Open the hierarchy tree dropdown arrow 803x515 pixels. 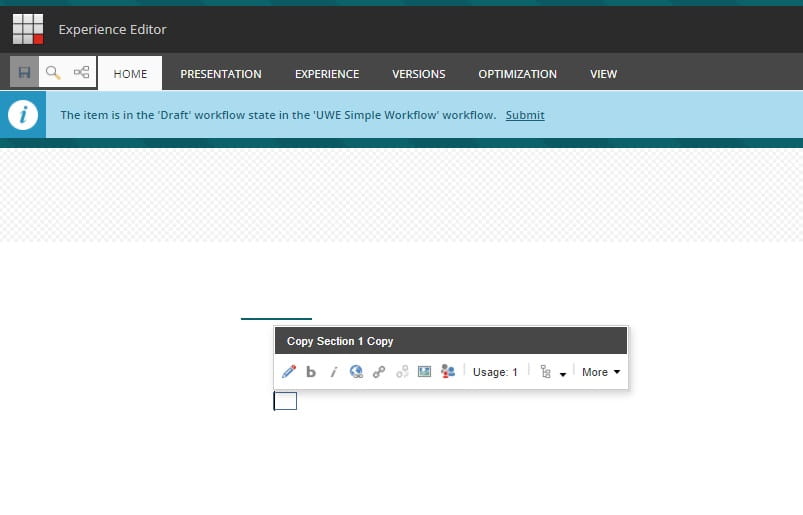pyautogui.click(x=563, y=374)
